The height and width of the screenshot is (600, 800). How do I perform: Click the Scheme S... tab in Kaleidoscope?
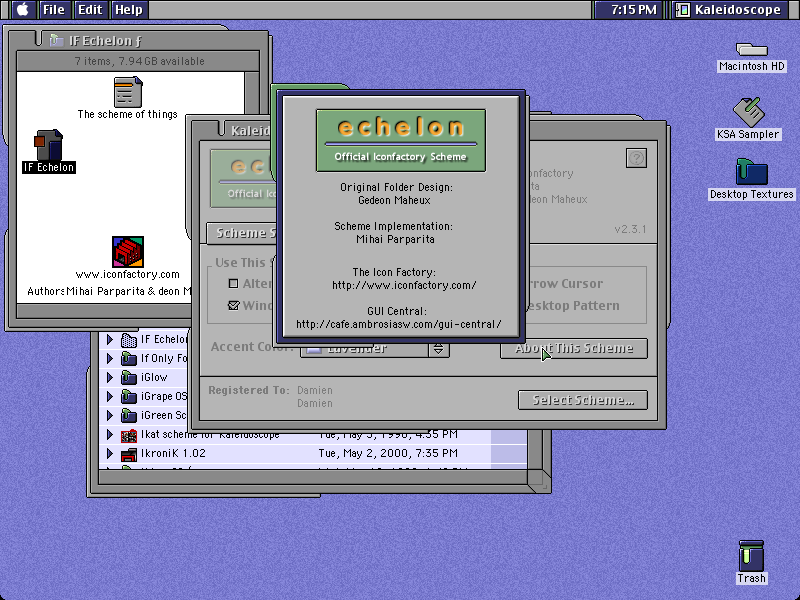(x=242, y=233)
